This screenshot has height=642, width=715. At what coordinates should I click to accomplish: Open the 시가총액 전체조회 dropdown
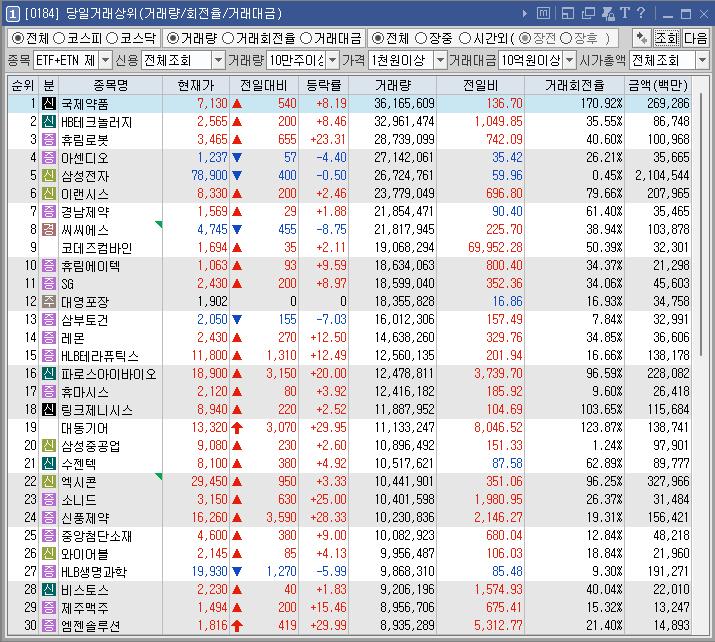702,60
